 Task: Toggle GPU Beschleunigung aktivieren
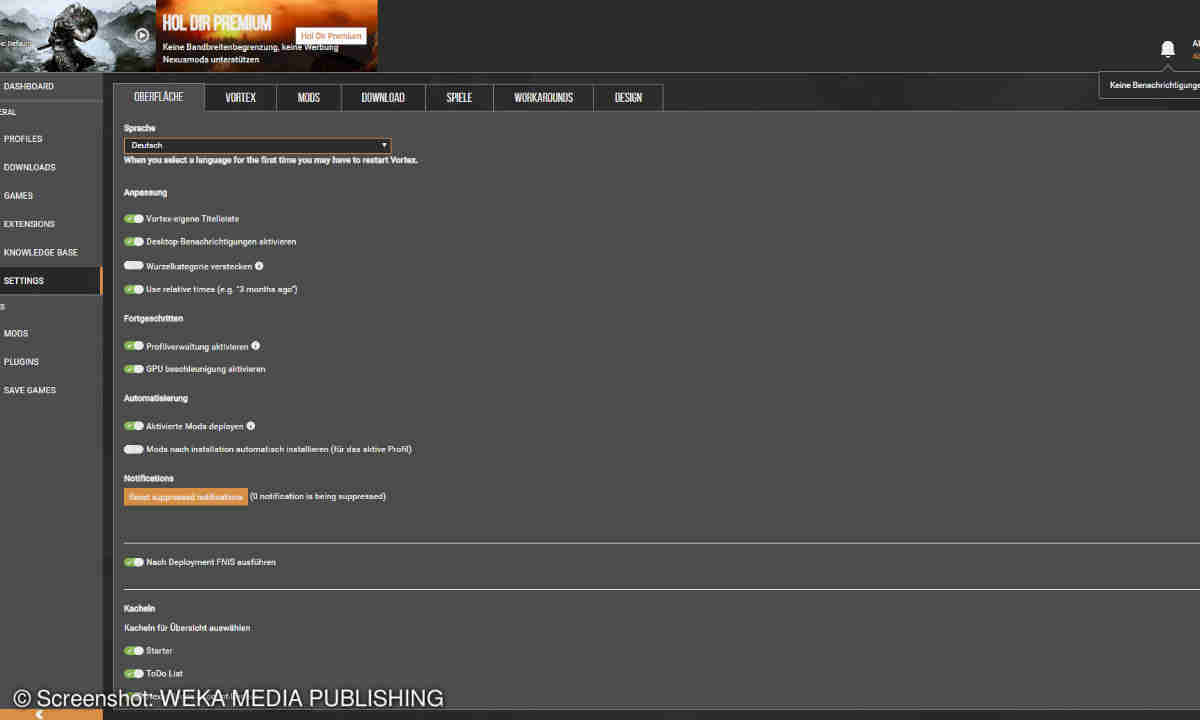point(134,369)
